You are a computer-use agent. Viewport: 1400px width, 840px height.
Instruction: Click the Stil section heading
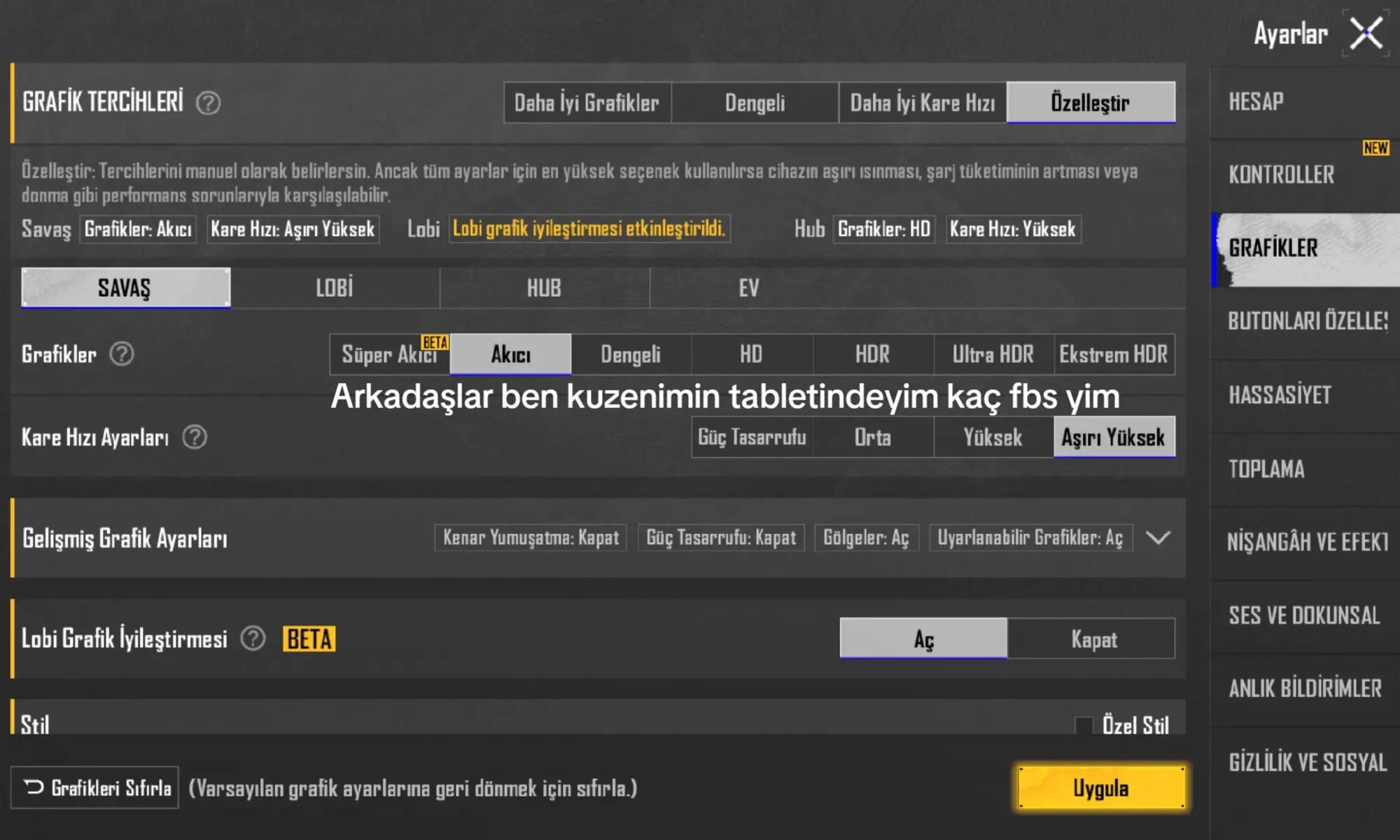click(x=35, y=724)
